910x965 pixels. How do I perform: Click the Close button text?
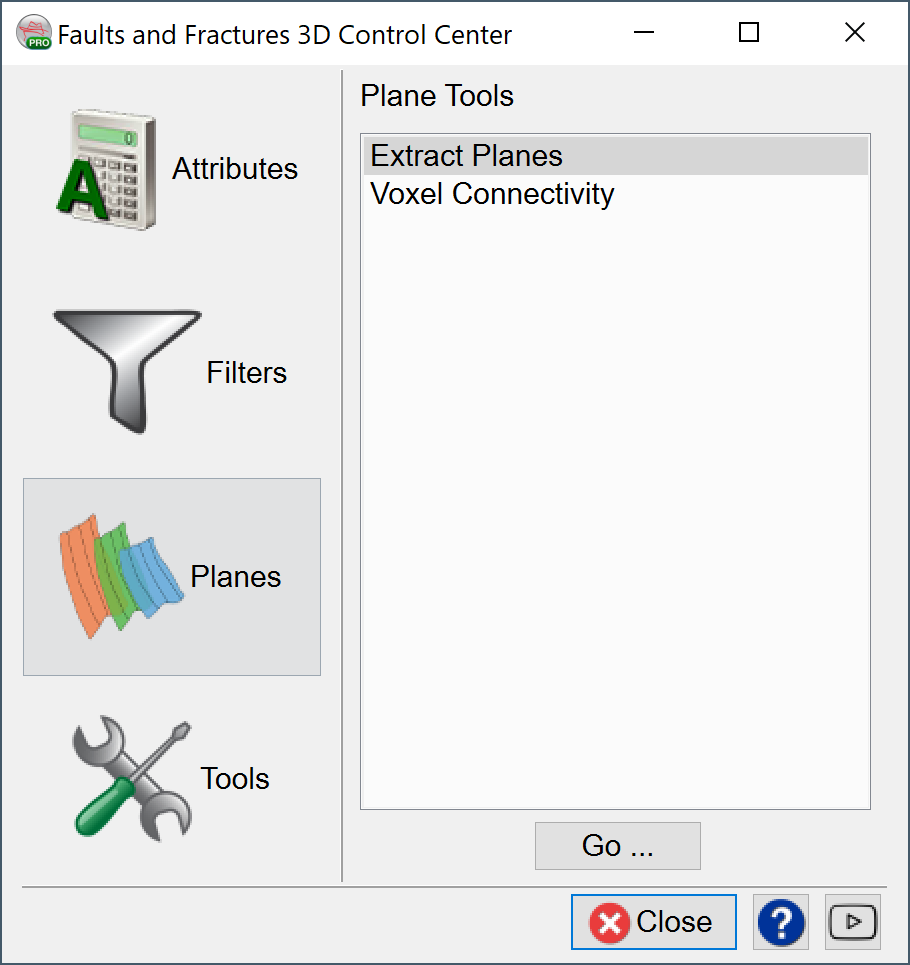click(674, 922)
